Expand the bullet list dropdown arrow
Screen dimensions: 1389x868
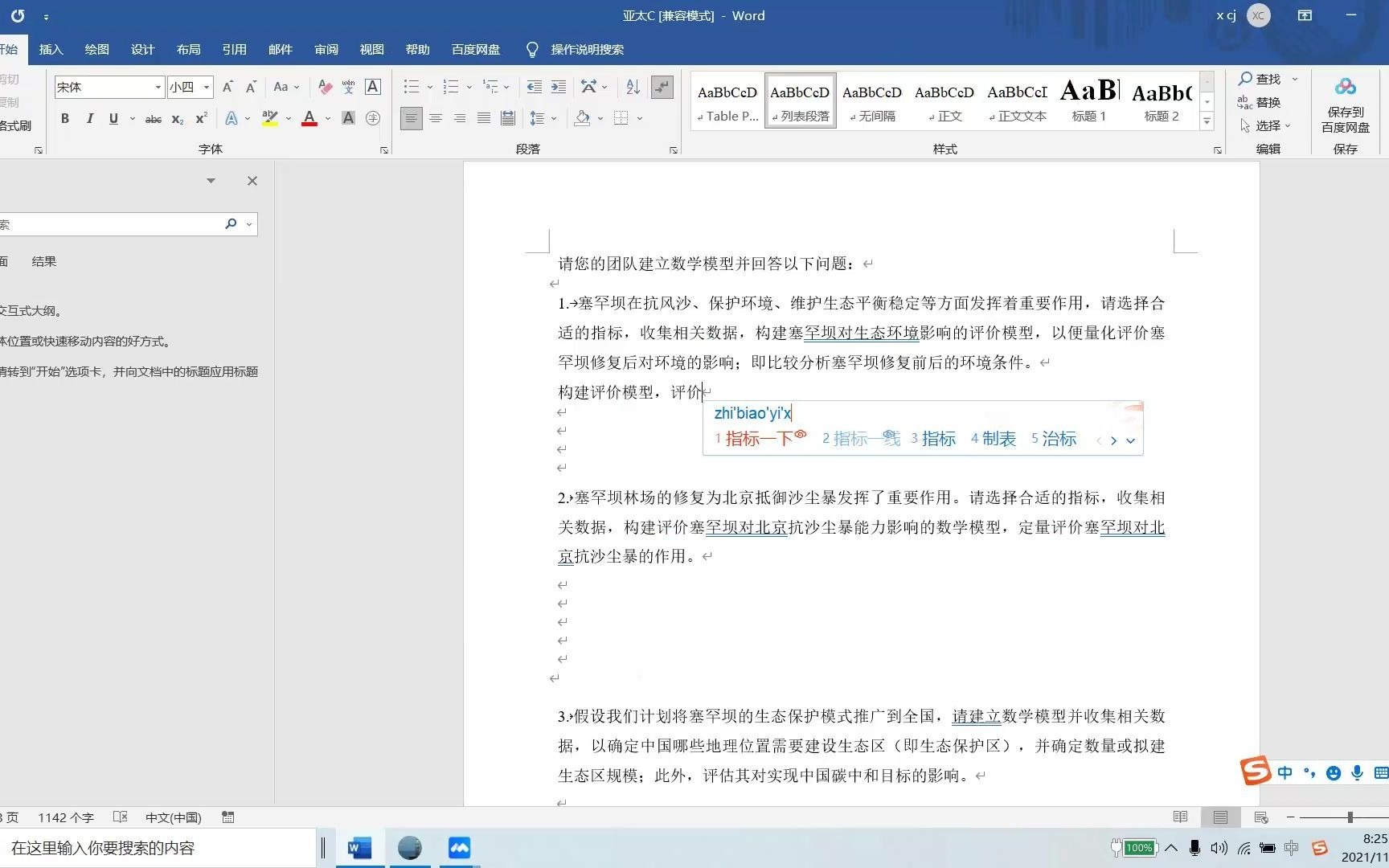click(x=429, y=87)
